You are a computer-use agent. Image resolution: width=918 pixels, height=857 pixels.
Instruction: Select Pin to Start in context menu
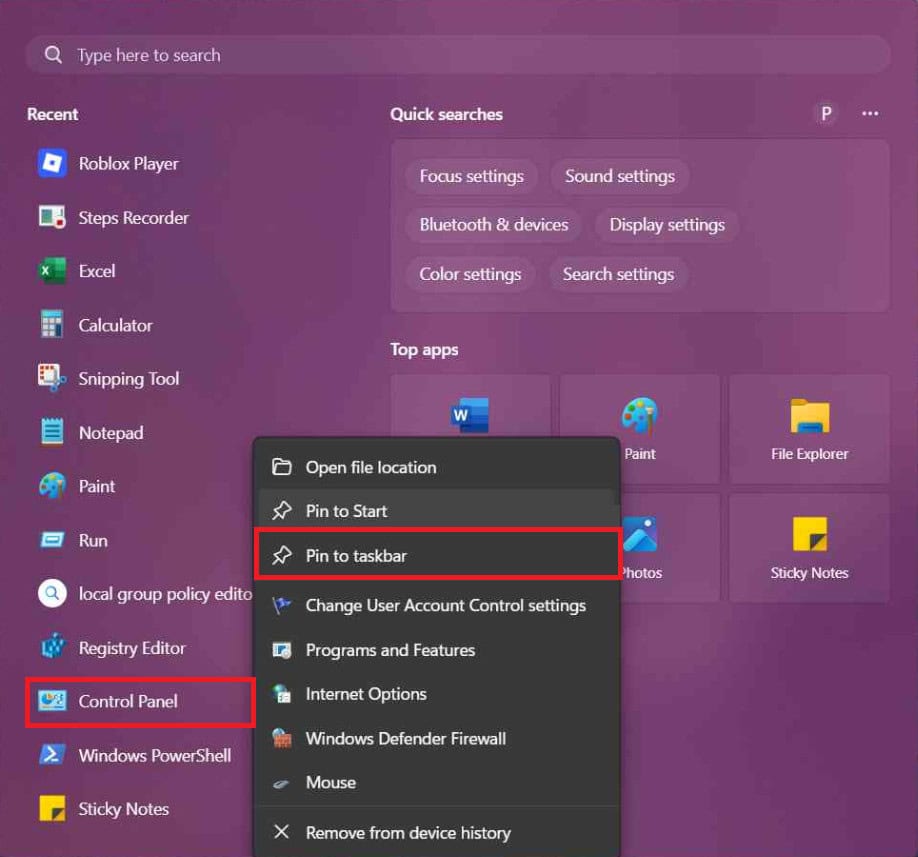pyautogui.click(x=439, y=511)
